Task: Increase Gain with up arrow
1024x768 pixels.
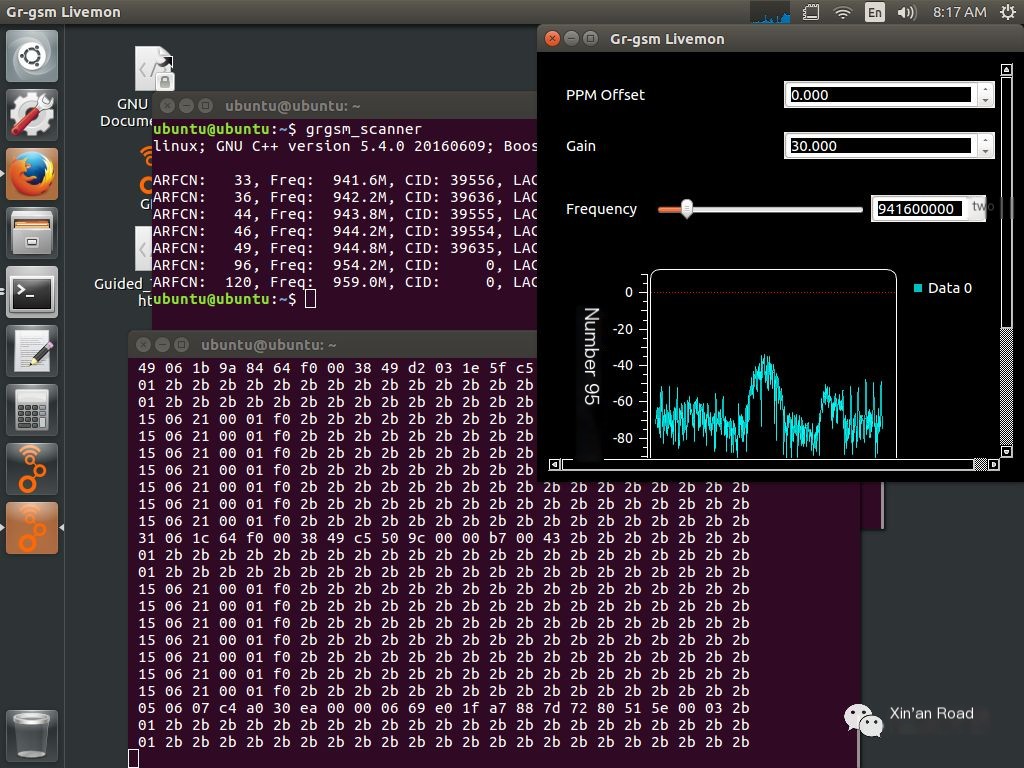Action: (985, 140)
